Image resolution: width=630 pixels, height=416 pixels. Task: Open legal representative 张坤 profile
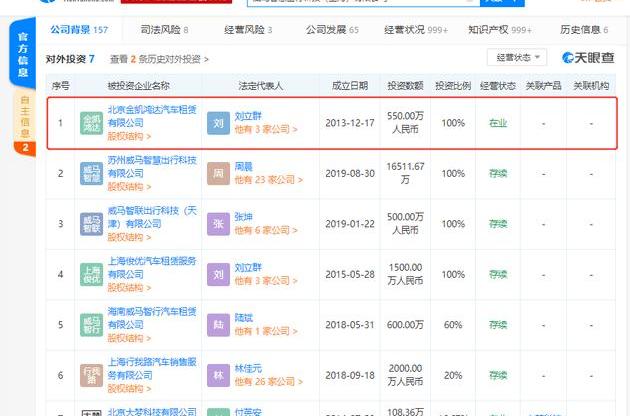click(x=243, y=217)
